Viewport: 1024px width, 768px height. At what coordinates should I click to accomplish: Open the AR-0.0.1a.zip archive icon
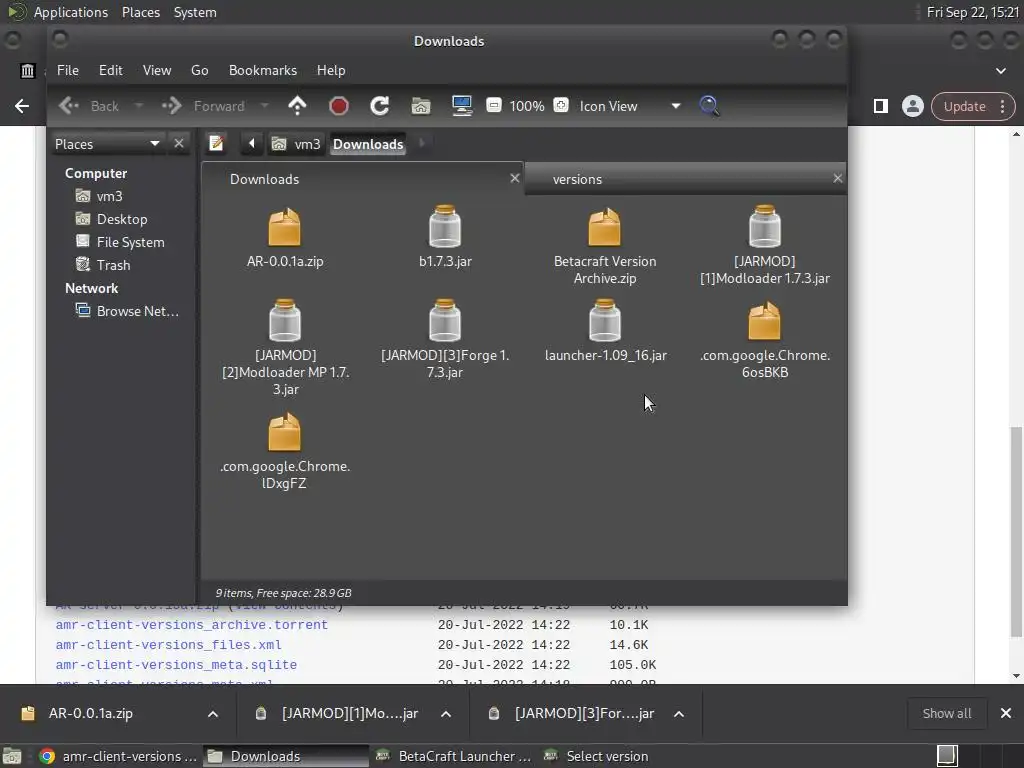tap(285, 227)
